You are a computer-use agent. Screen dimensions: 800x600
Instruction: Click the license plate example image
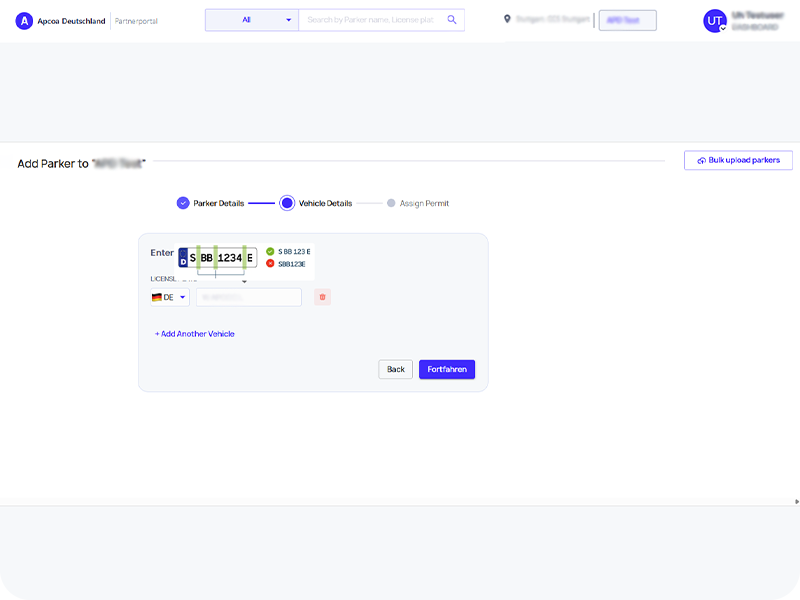[x=217, y=258]
